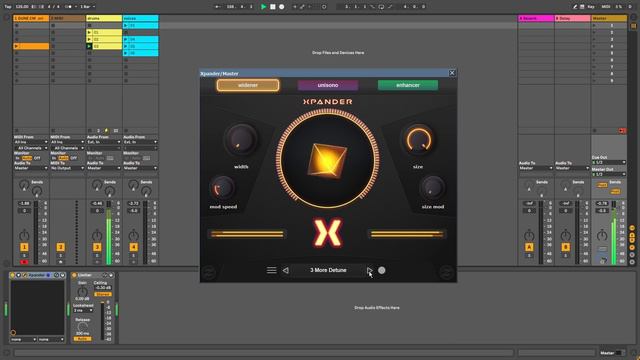The width and height of the screenshot is (640, 360).
Task: Start playback with the green Play button
Action: 263,7
